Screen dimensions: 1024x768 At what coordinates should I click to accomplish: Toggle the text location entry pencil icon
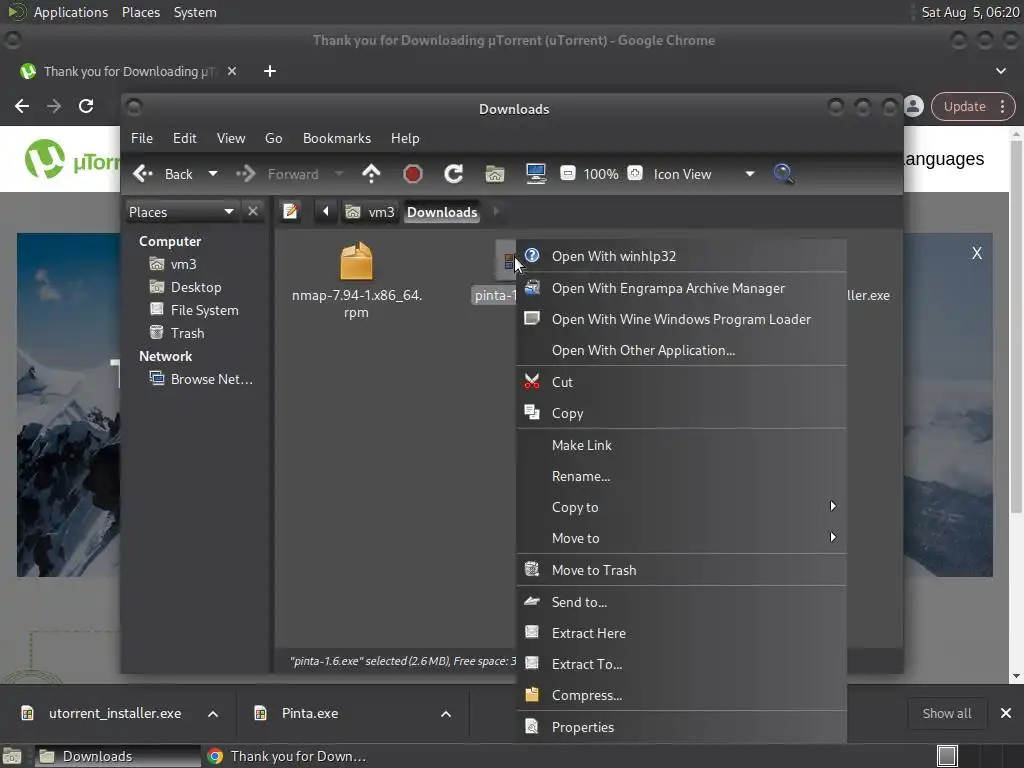290,212
